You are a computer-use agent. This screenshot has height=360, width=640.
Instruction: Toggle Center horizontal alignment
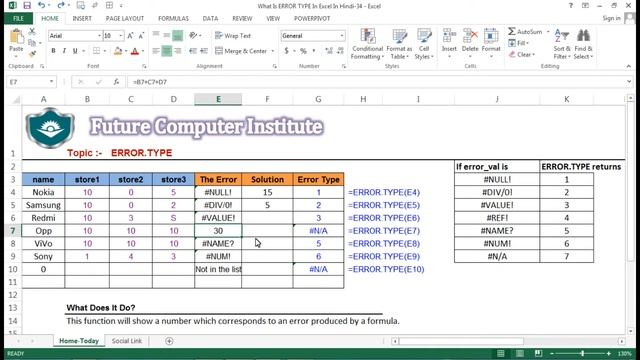click(x=167, y=51)
